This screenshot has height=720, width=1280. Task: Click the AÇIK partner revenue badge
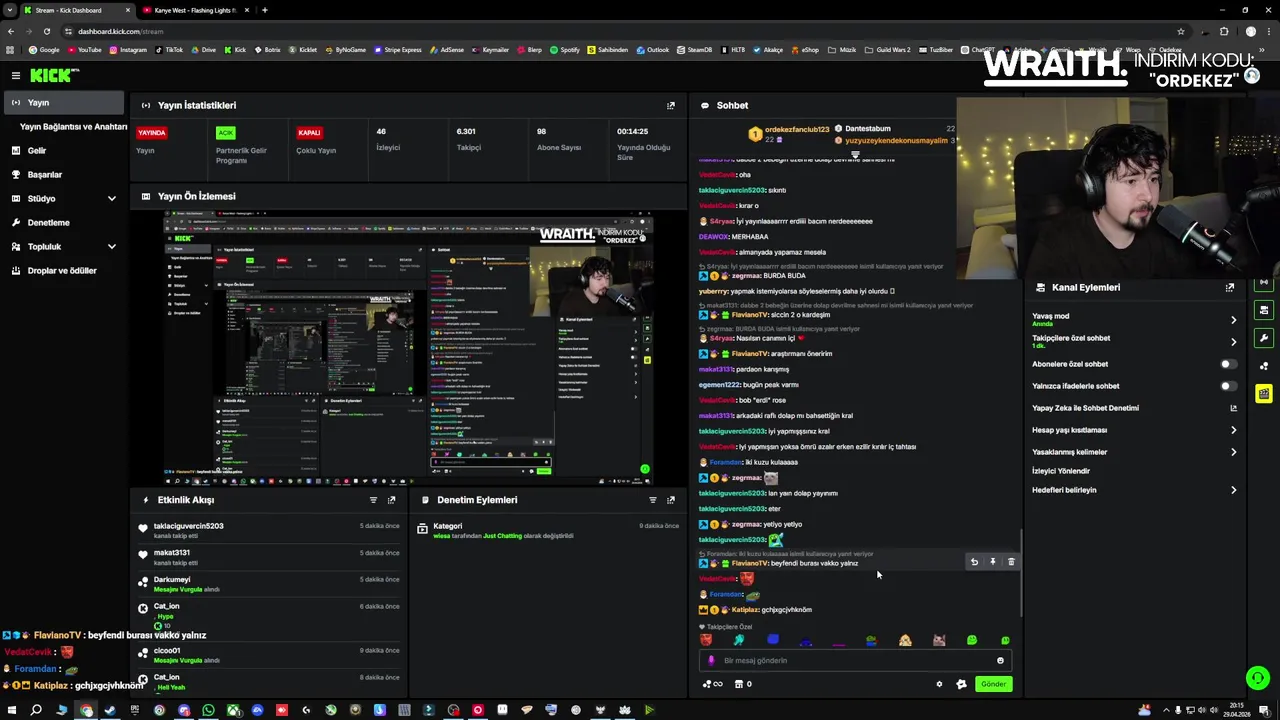click(225, 132)
